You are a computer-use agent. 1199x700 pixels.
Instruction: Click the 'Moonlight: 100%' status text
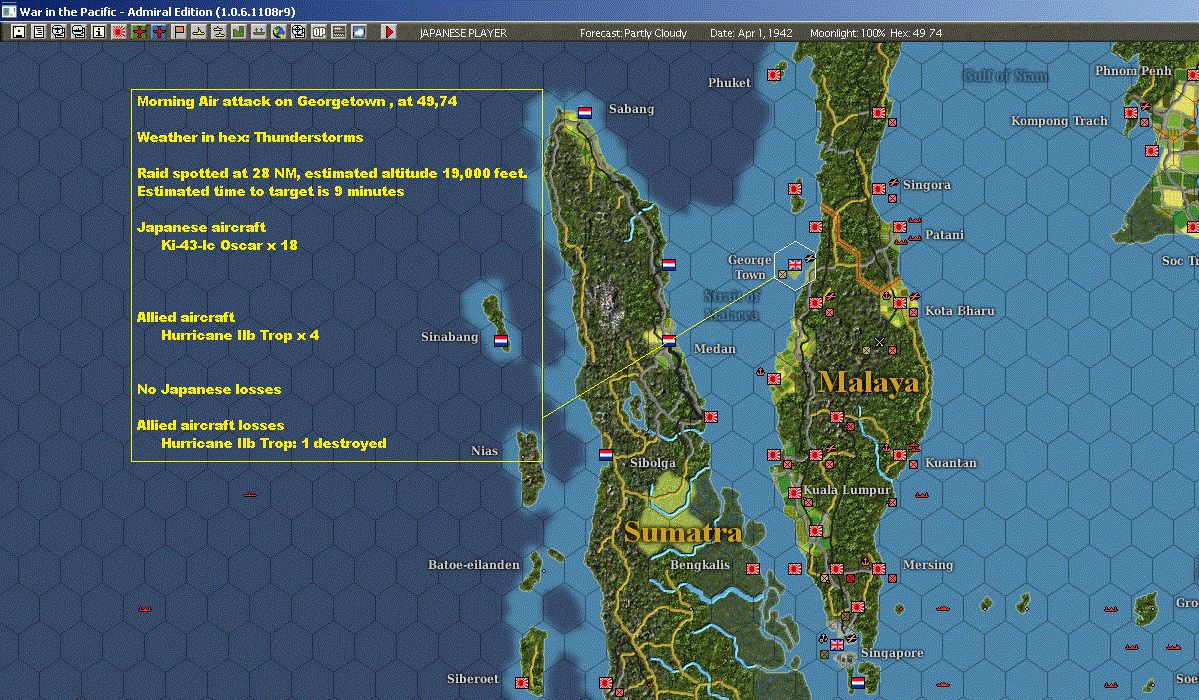point(847,33)
